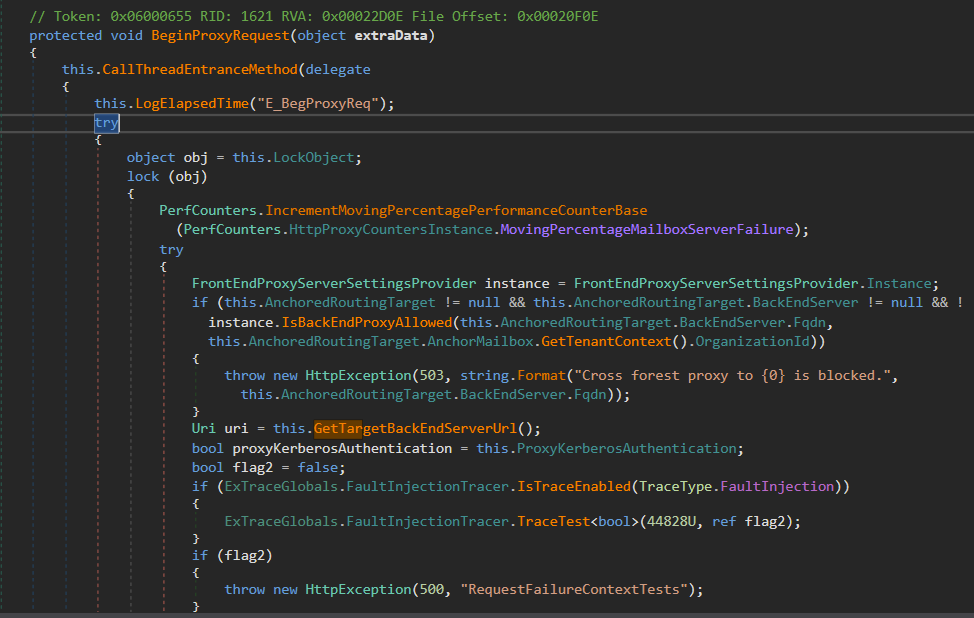Go to CallThreadEntranceMethod call
974x618 pixels.
click(200, 70)
